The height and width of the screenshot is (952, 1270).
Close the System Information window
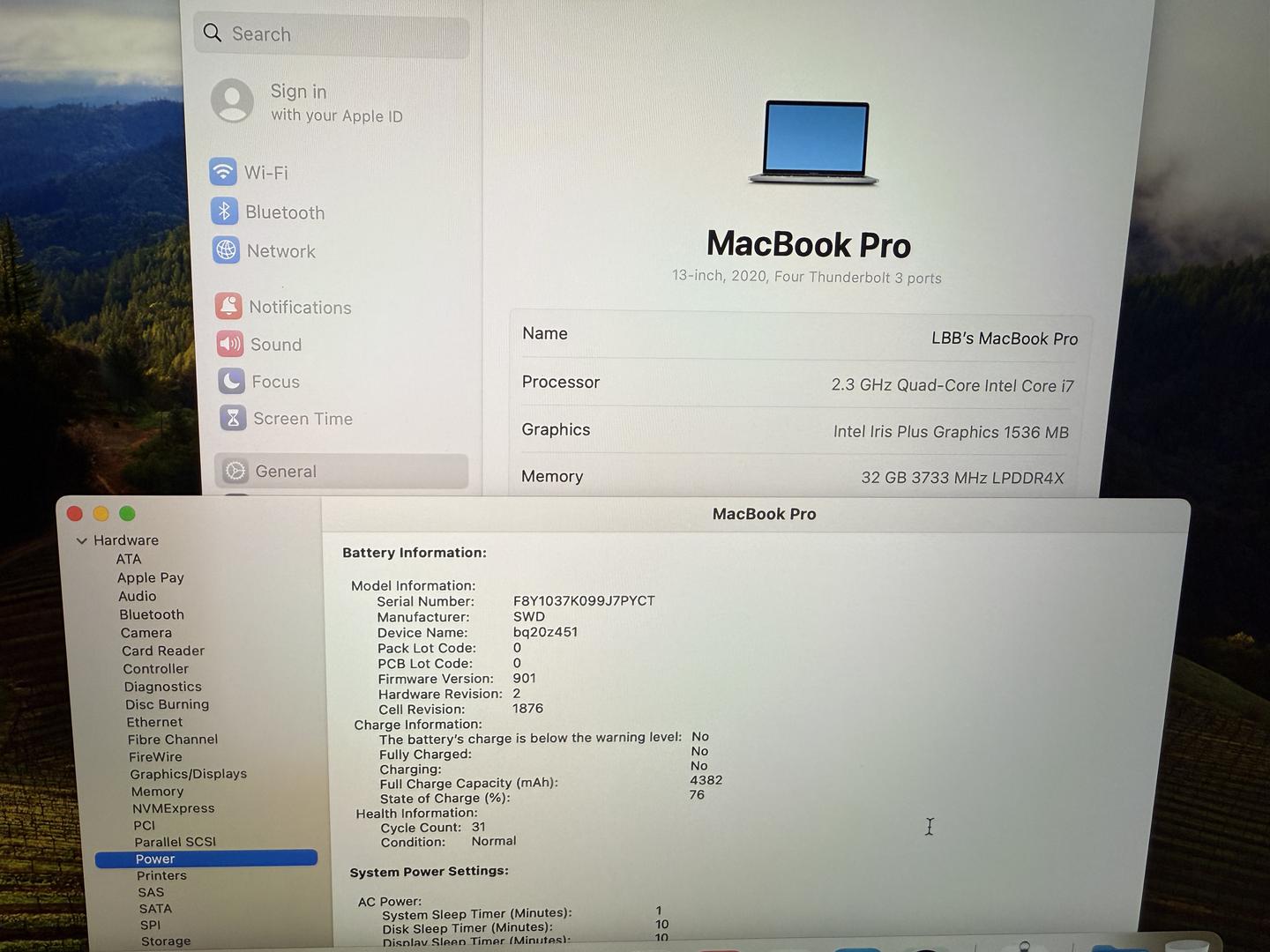pos(75,514)
